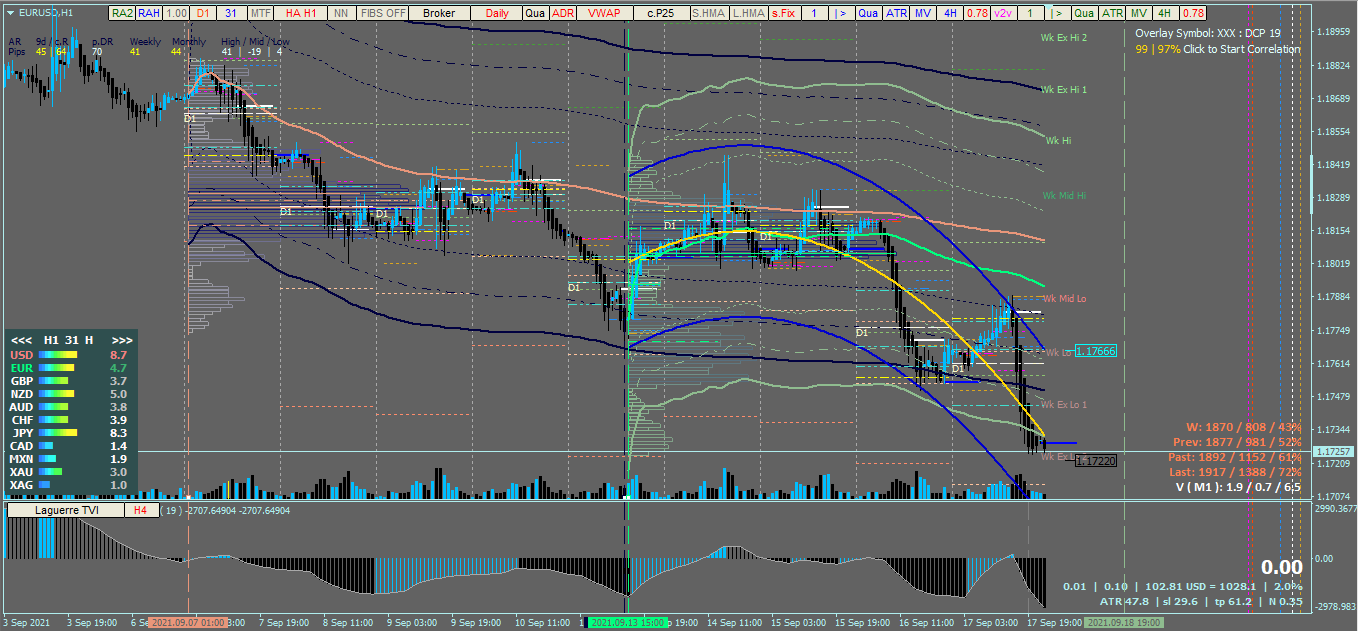Viewport: 1359px width, 631px height.
Task: Click the 1.17666 price label
Action: (x=1095, y=351)
